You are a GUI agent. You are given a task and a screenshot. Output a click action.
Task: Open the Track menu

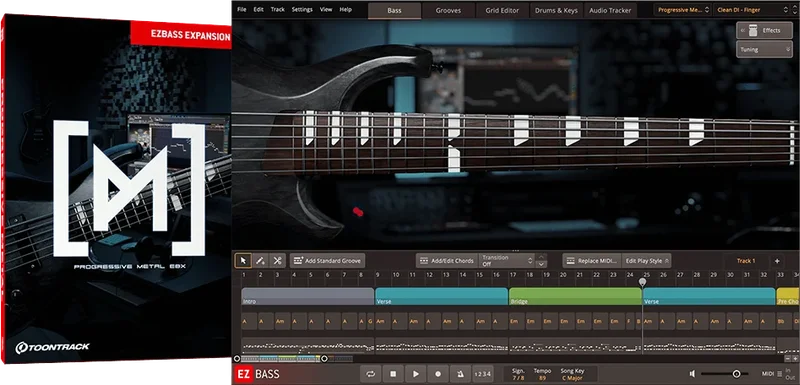(278, 10)
